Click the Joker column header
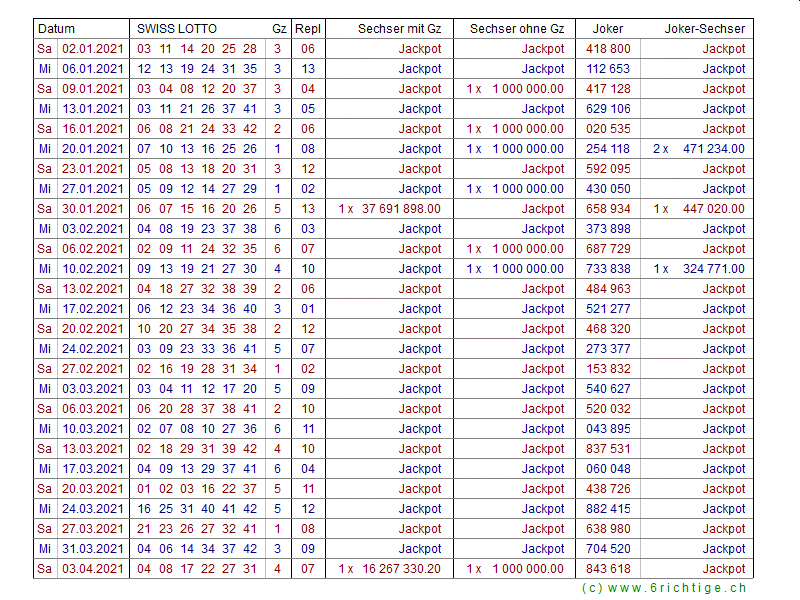The width and height of the screenshot is (800, 600). tap(608, 29)
